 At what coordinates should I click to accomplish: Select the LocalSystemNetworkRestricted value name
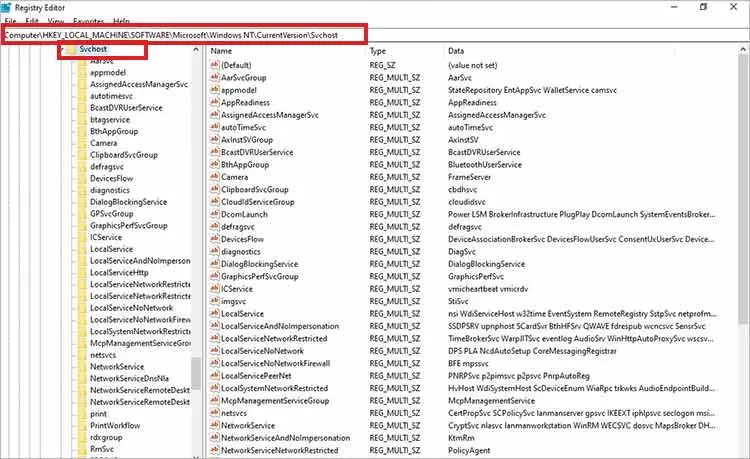275,388
